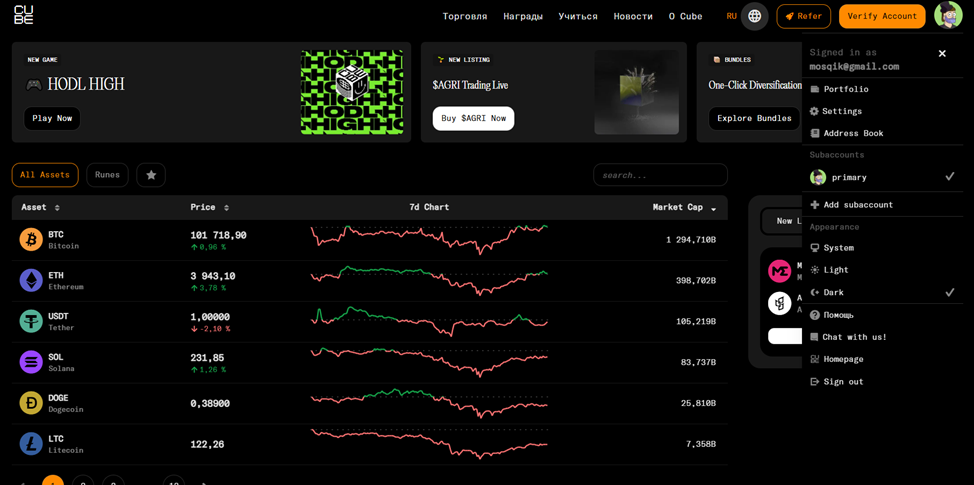Click the Litecoin coin icon
Viewport: 974px width, 485px height.
tap(31, 444)
